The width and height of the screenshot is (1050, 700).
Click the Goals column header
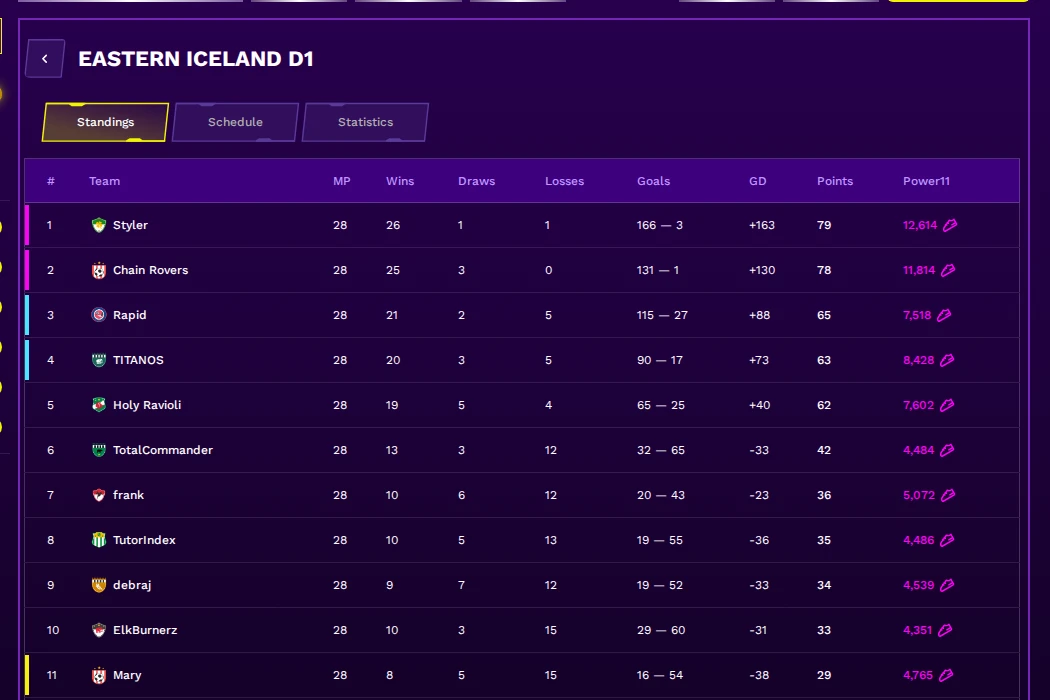tap(653, 181)
